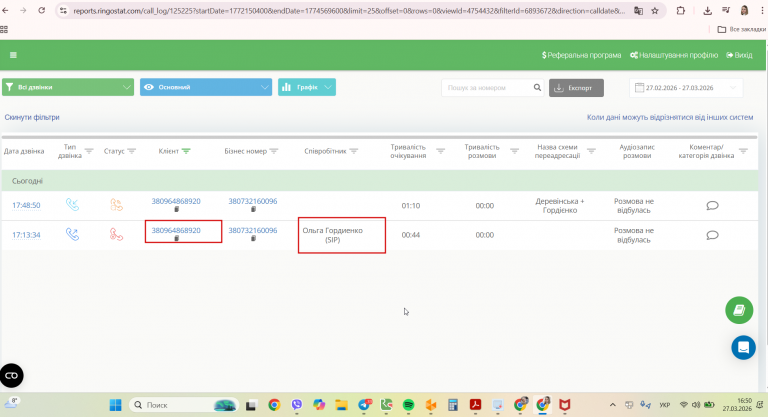This screenshot has width=768, height=417.
Task: Open Viber from the taskbar
Action: pyautogui.click(x=296, y=405)
